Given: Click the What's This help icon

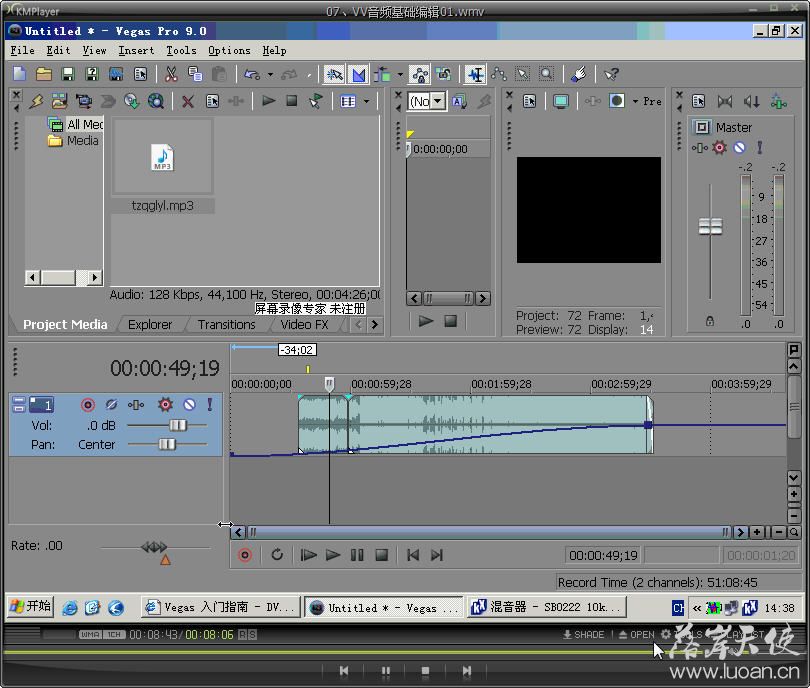Looking at the screenshot, I should [611, 74].
